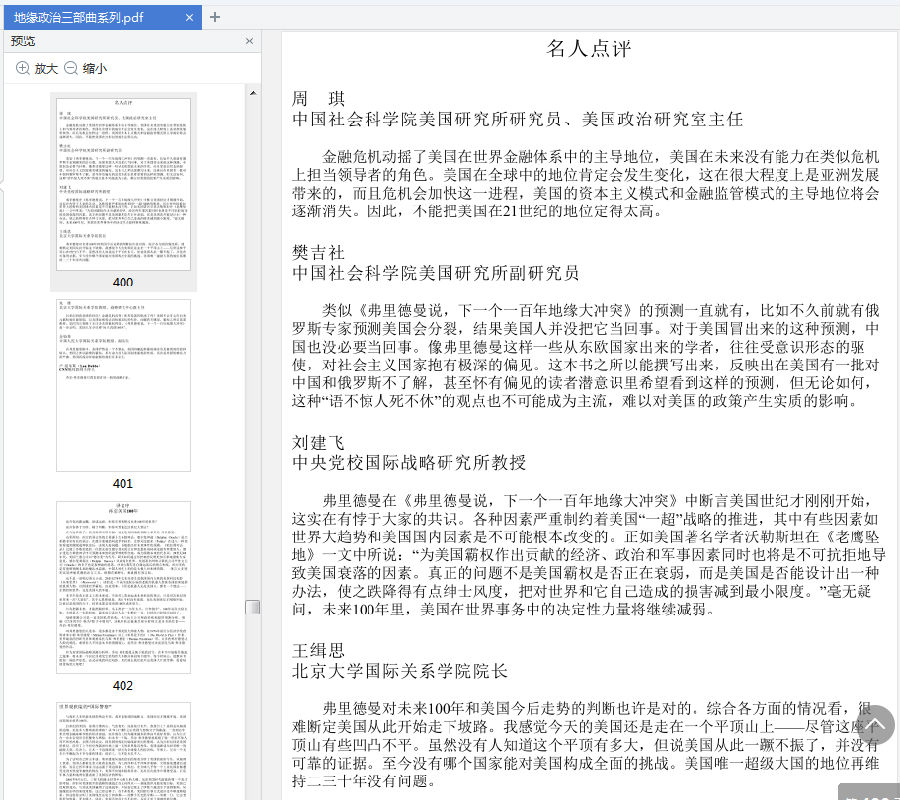Click the thumbnail panel scrollbar up arrow

click(x=253, y=91)
